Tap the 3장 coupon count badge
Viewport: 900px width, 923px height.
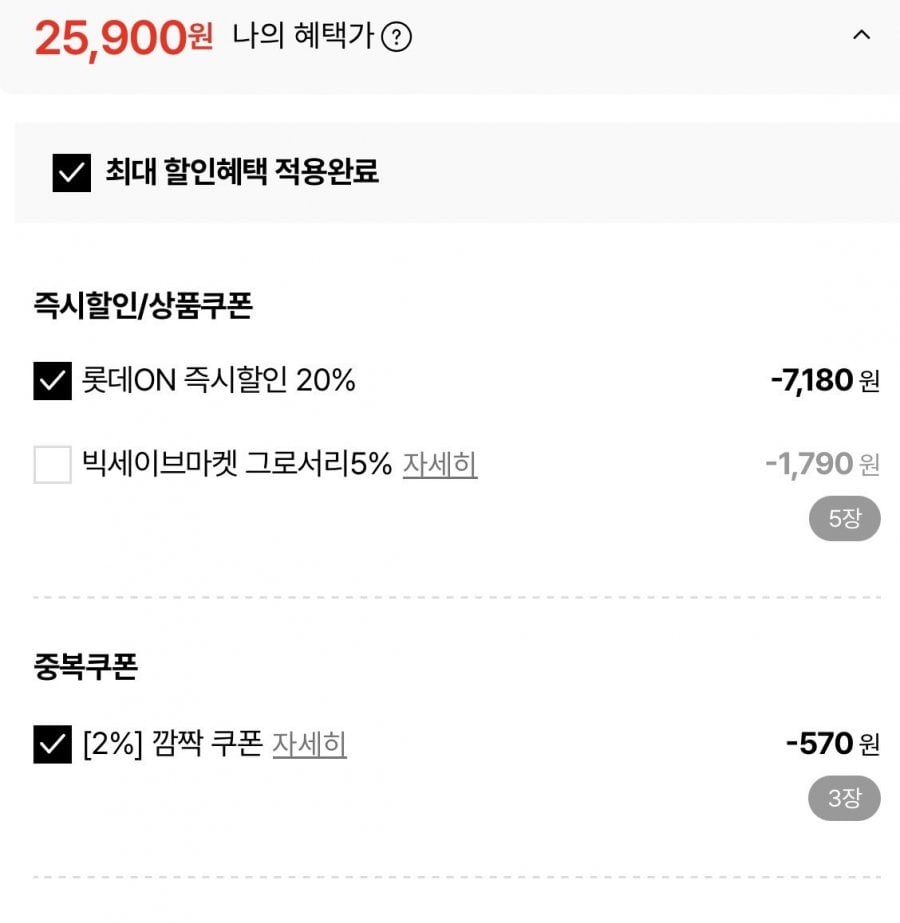pyautogui.click(x=845, y=798)
